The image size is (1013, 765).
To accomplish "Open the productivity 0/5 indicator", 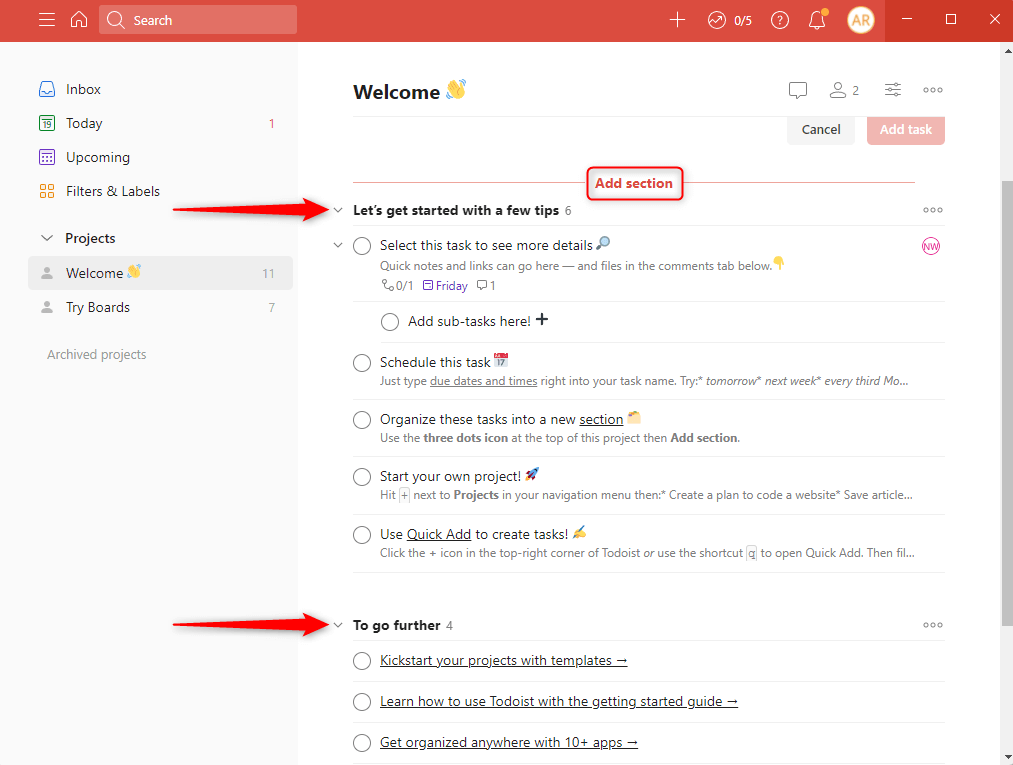I will (x=729, y=21).
